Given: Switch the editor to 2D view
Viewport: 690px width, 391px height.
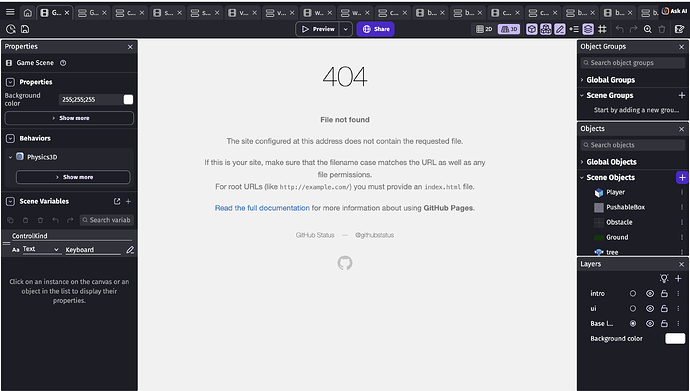Looking at the screenshot, I should (484, 29).
